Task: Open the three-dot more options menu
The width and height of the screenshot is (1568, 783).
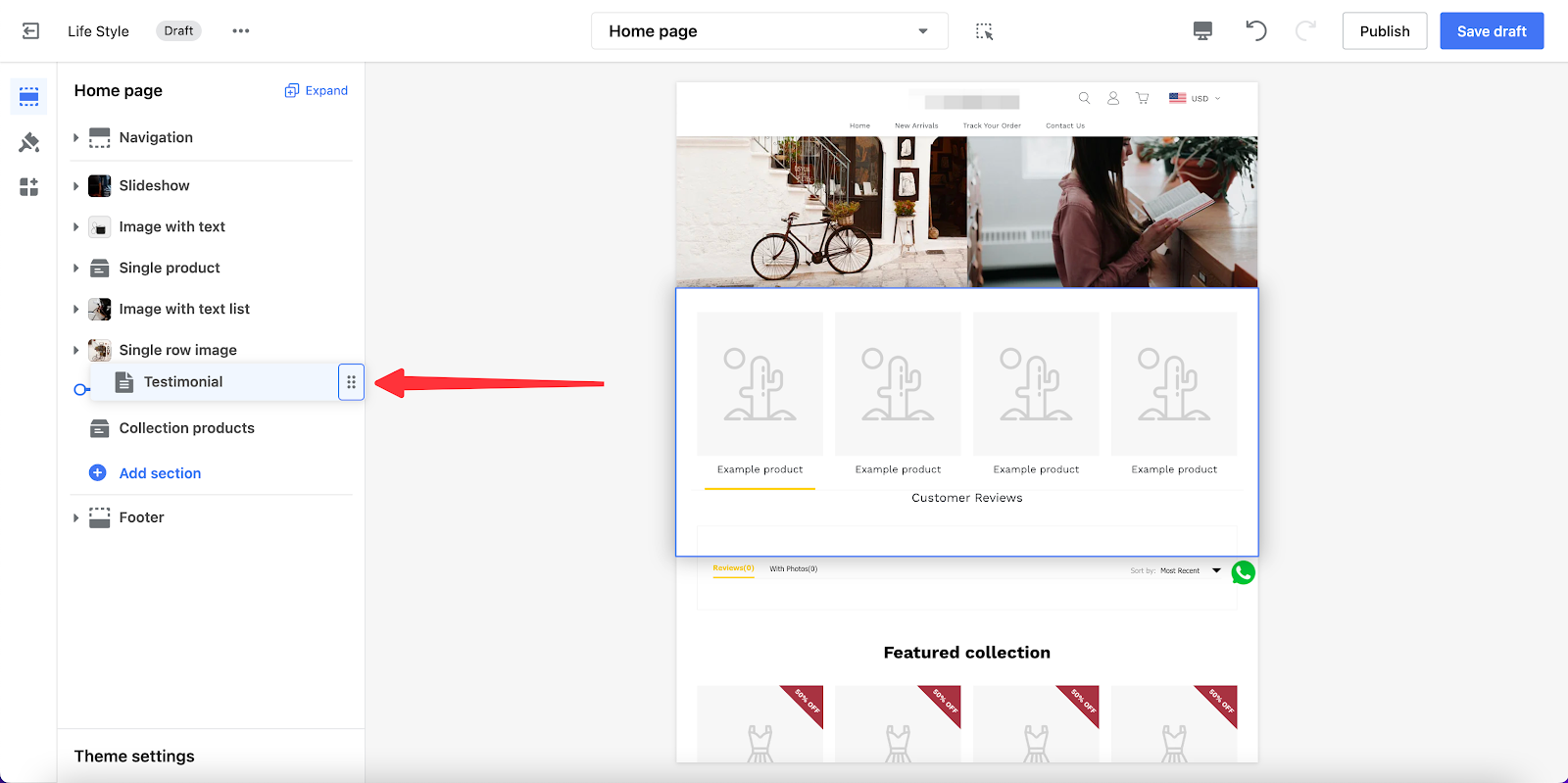Action: tap(240, 31)
